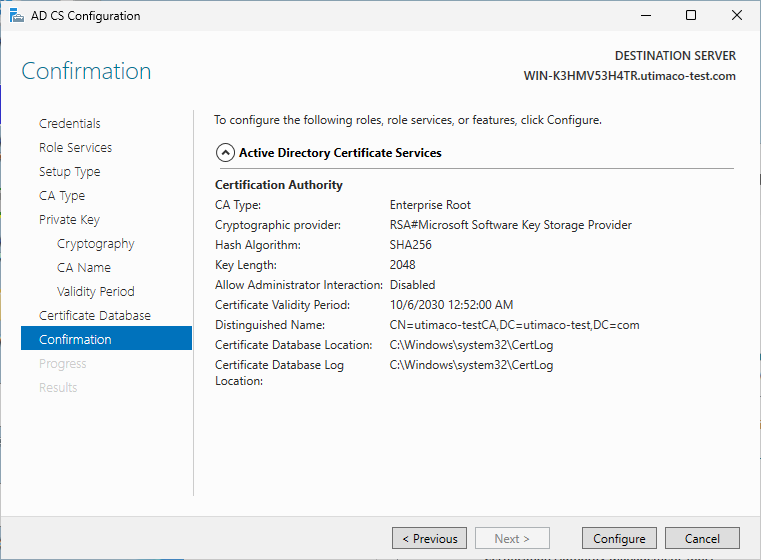Click the Previous button

[430, 538]
